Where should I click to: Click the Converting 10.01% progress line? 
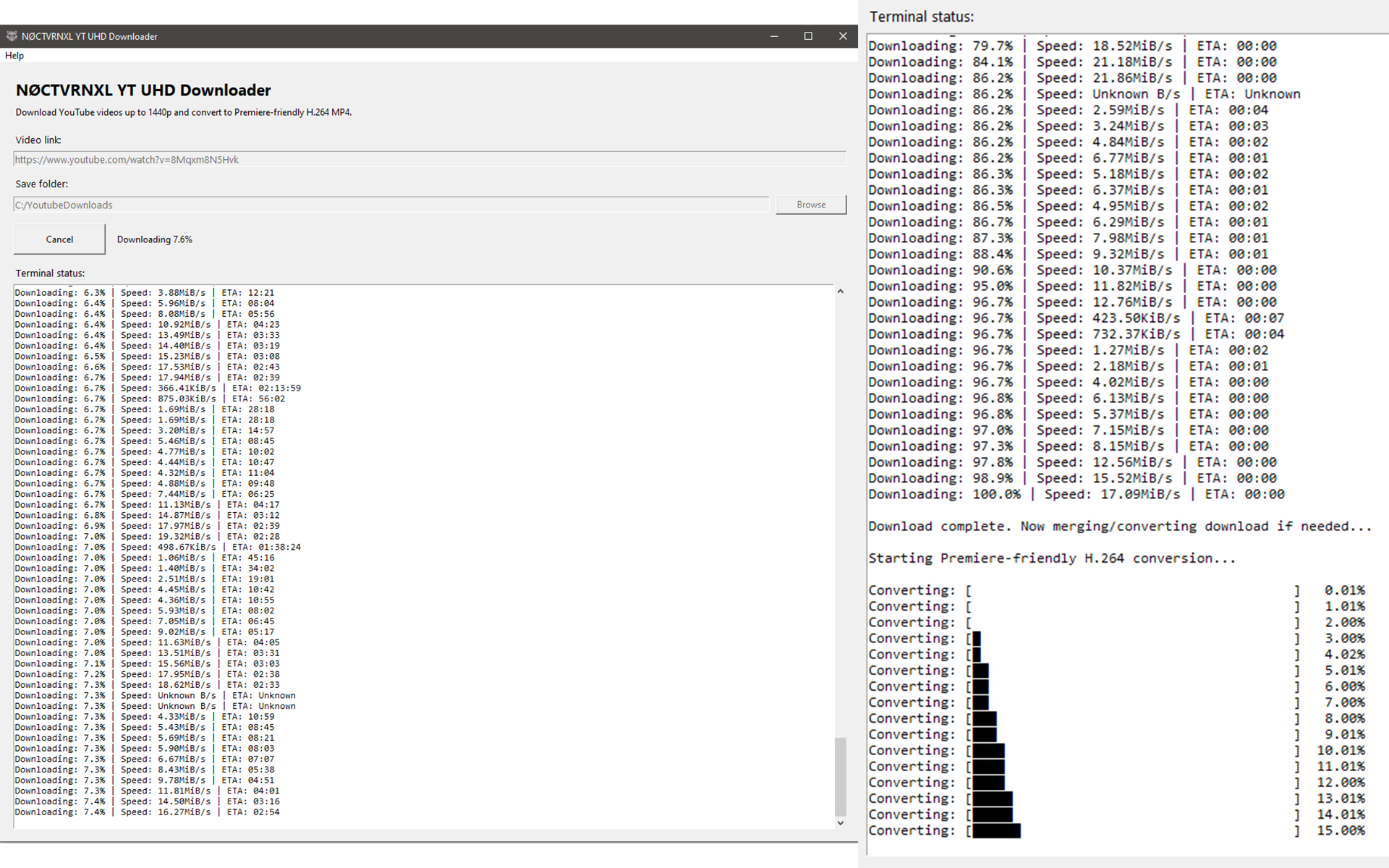(1117, 751)
